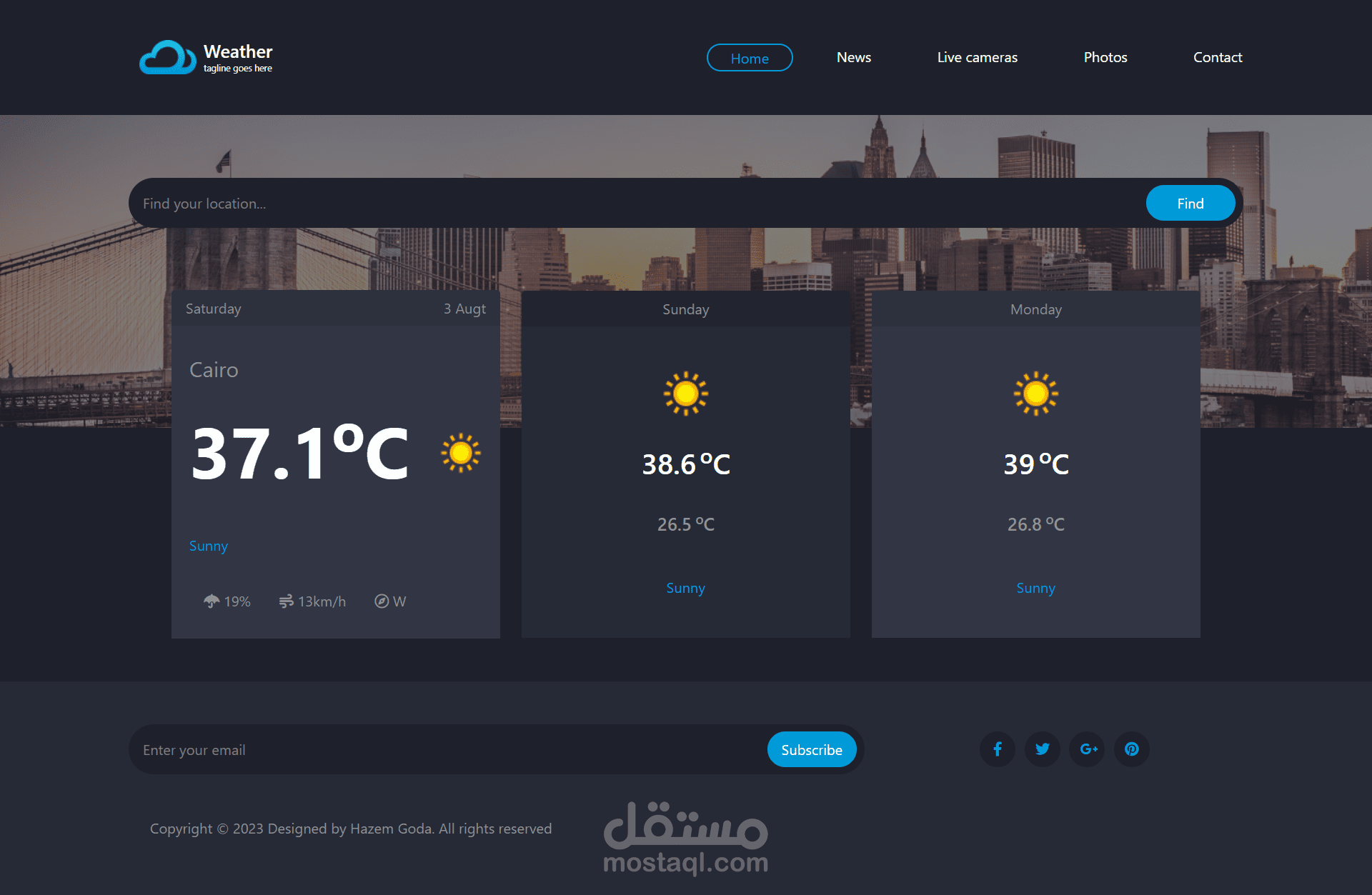The image size is (1372, 895).
Task: Click the 26.8°C Monday low
Action: [x=1036, y=524]
